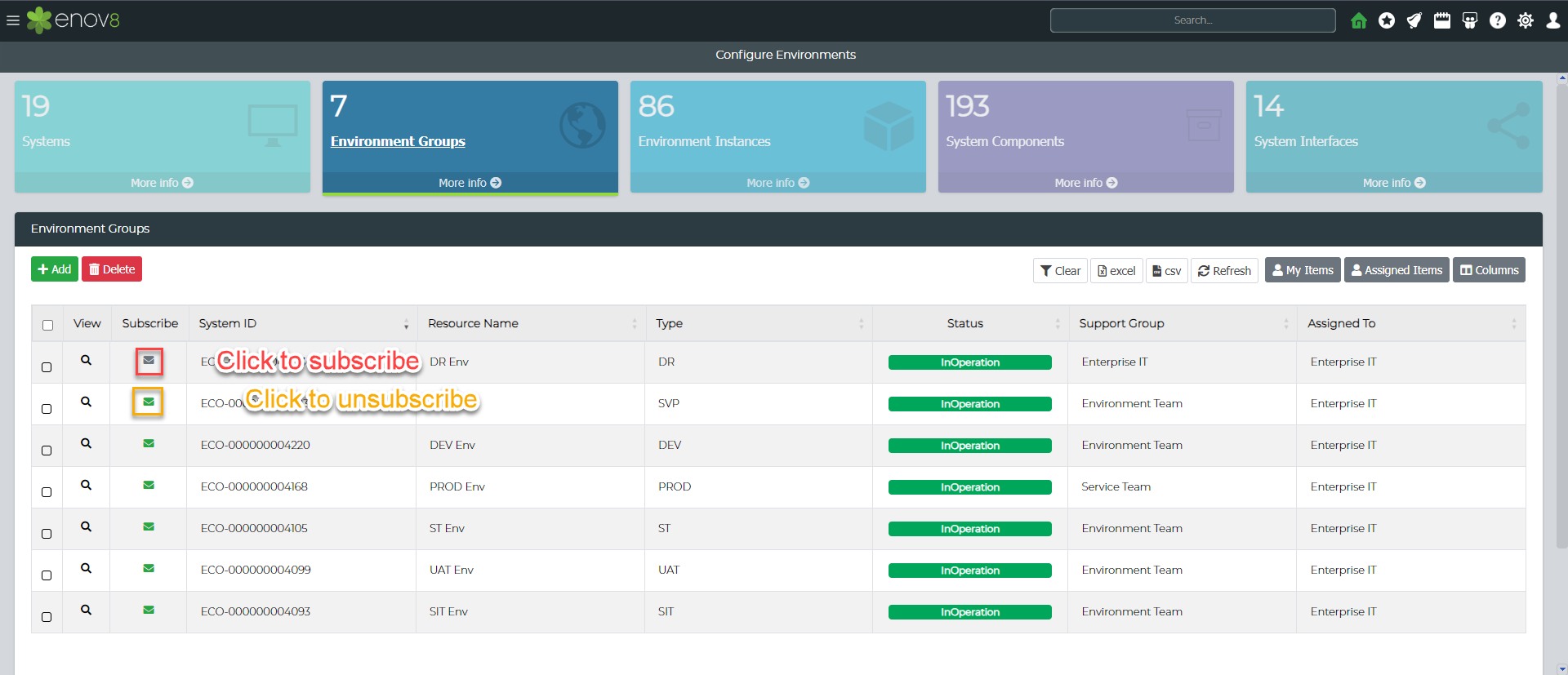Viewport: 1568px width, 675px height.
Task: View details magnifier for PROD Env row
Action: coord(86,485)
